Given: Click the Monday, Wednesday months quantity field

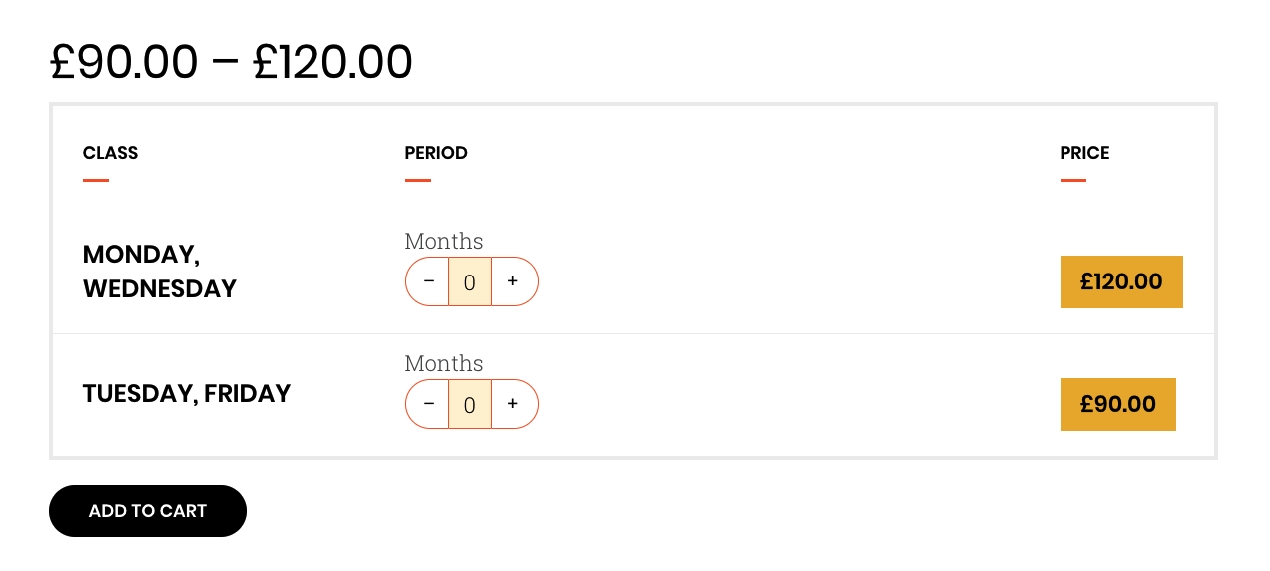Looking at the screenshot, I should [470, 282].
